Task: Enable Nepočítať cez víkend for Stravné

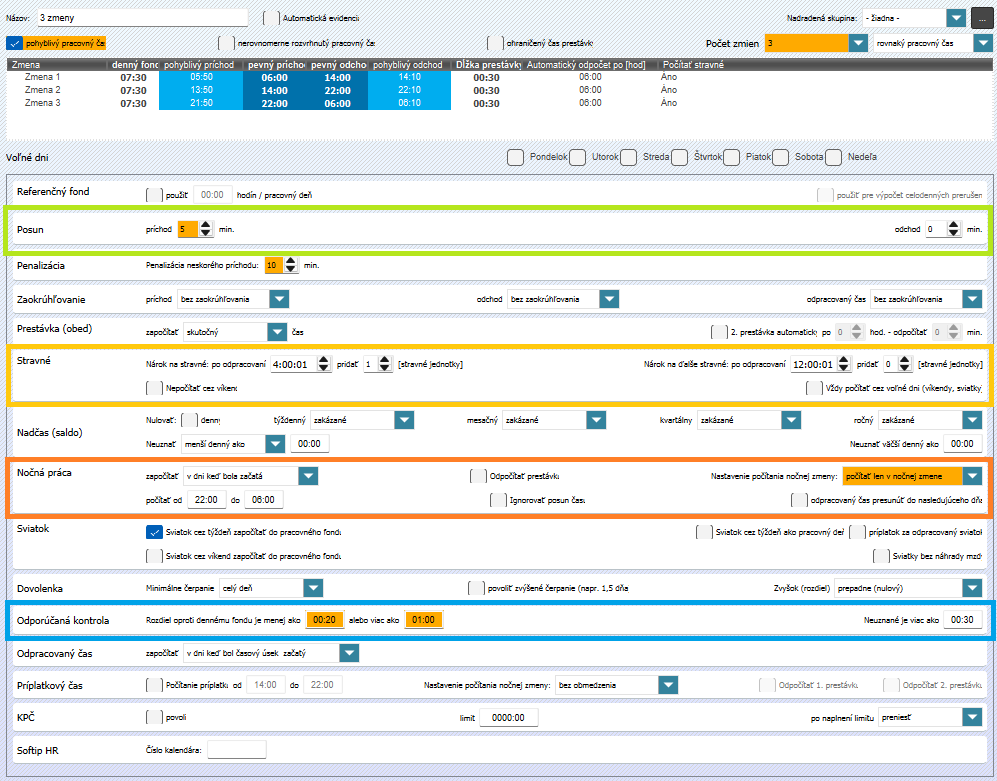Action: pos(154,388)
